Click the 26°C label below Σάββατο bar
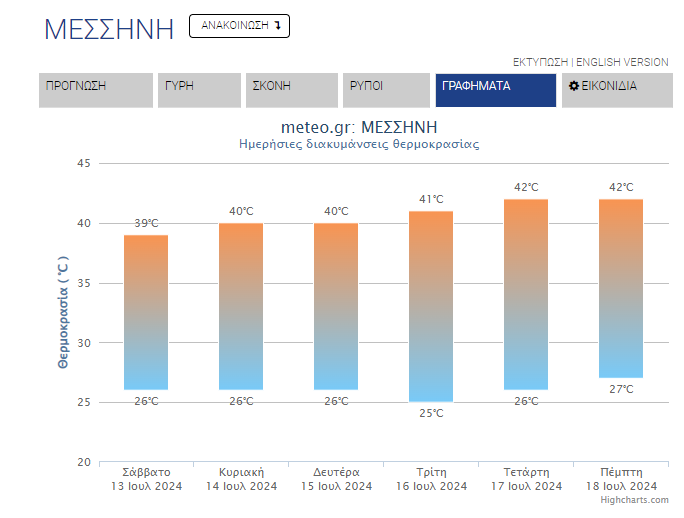This screenshot has width=684, height=518. point(146,401)
